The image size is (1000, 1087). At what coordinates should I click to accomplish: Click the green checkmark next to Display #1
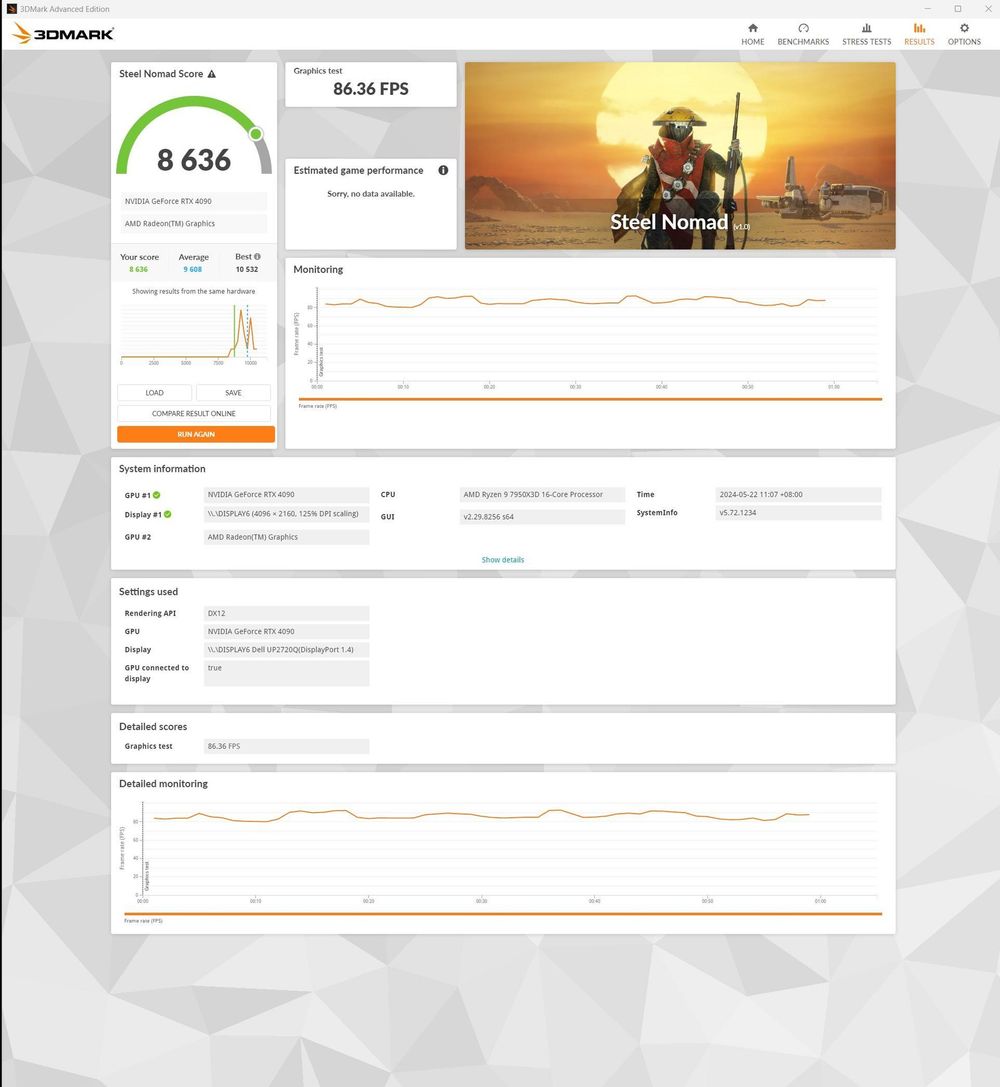[x=166, y=514]
